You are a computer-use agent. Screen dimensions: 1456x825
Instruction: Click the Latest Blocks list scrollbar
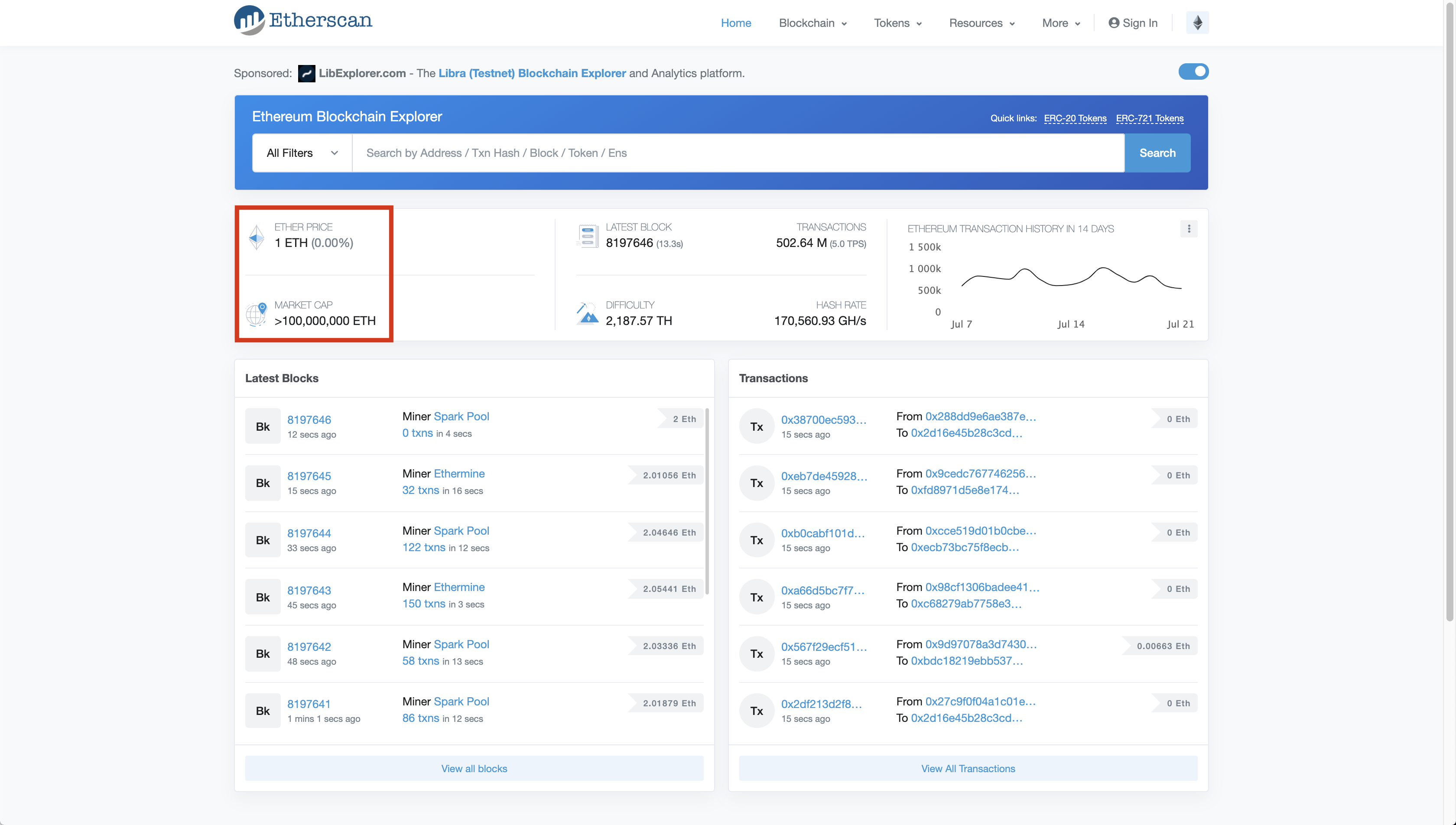pos(707,501)
